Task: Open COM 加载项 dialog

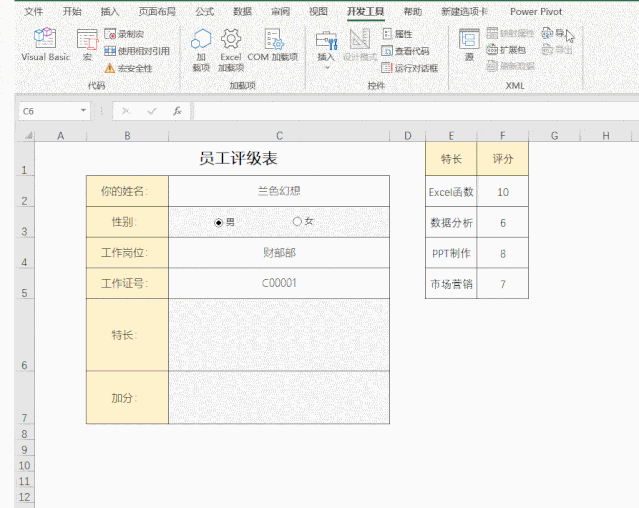Action: point(273,45)
